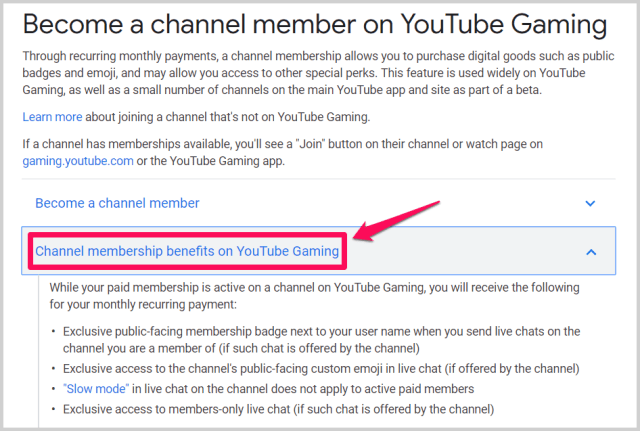
Task: Click the paragraph starting 'Through recurring monthly payments'
Action: pyautogui.click(x=318, y=73)
